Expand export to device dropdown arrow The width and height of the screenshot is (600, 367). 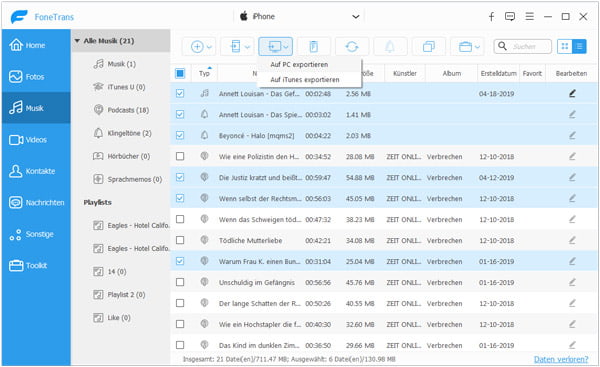[247, 47]
